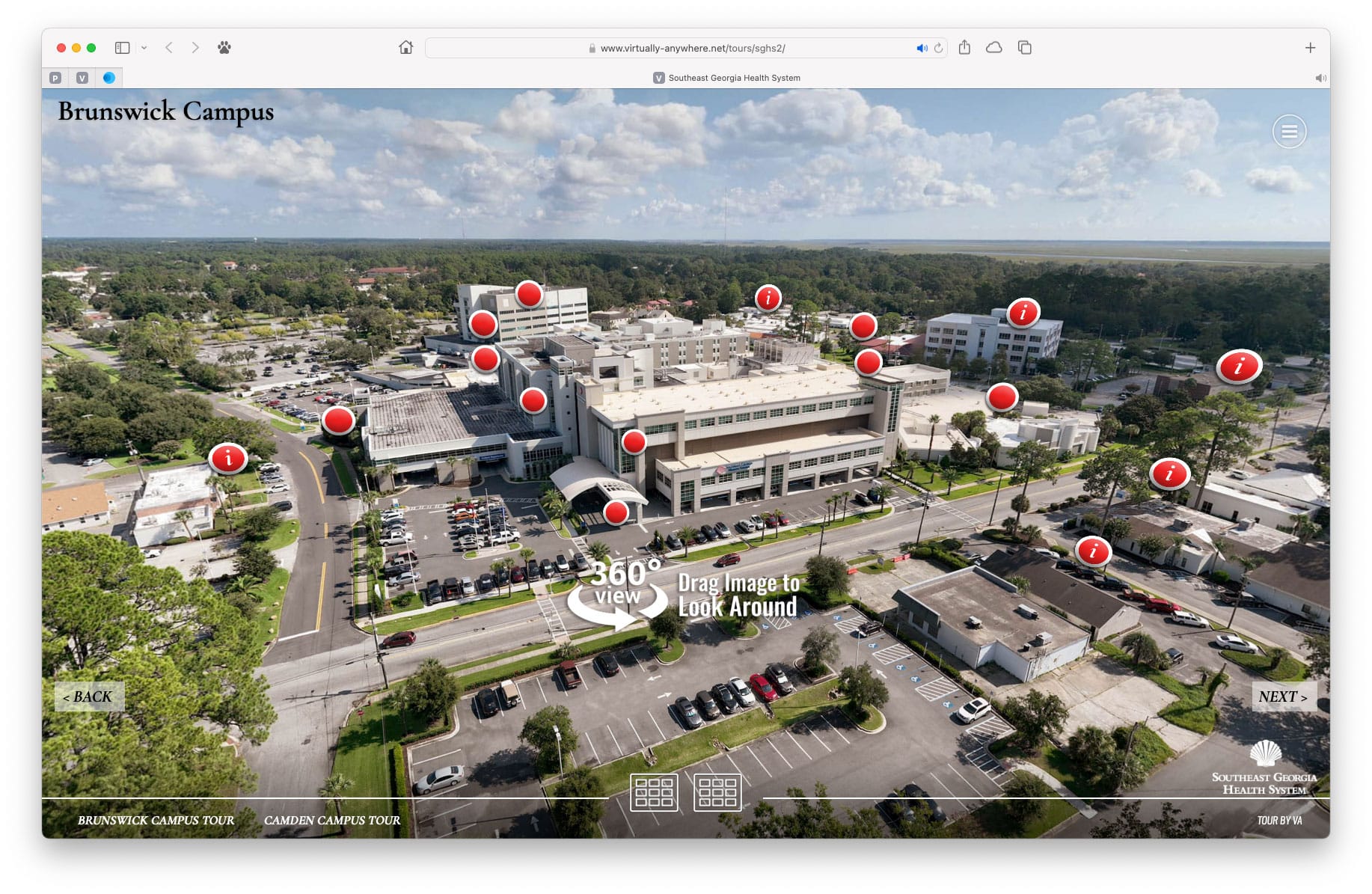The width and height of the screenshot is (1372, 894).
Task: Open a new tab with plus button
Action: pos(1310,48)
